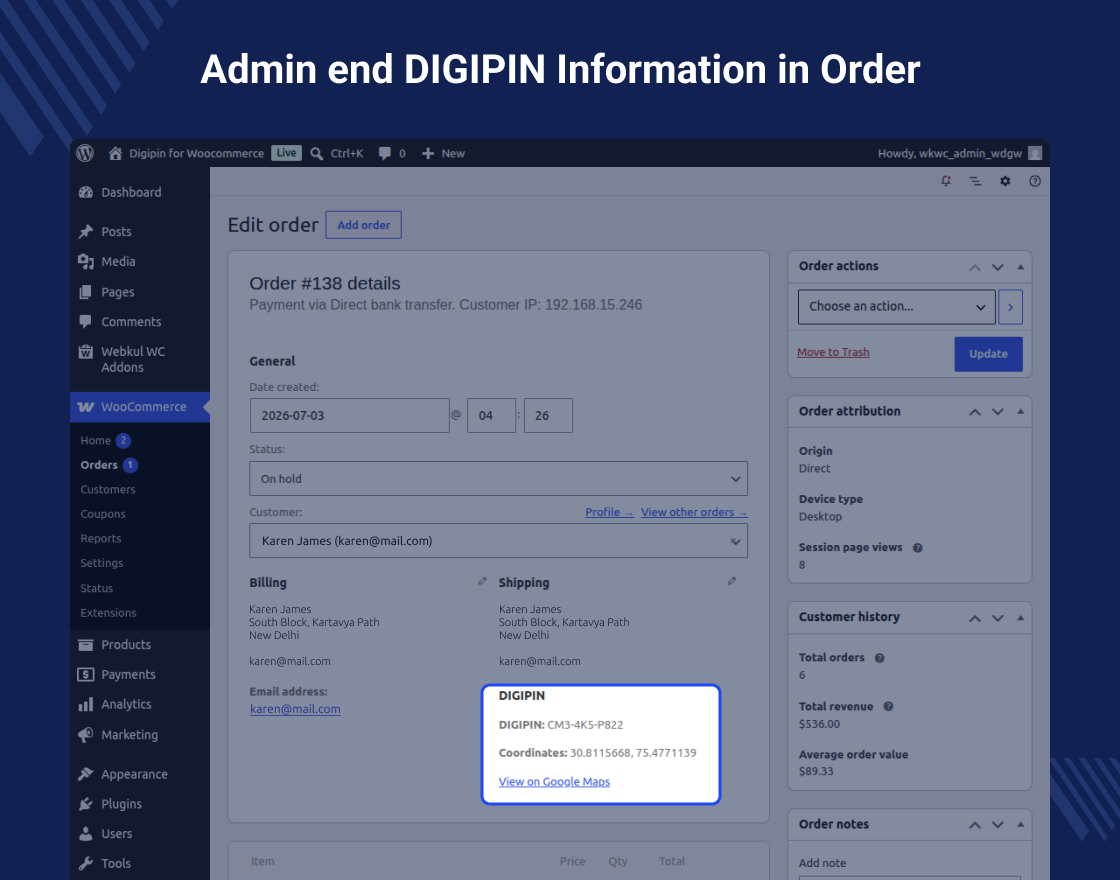Move Order actions panel up
Viewport: 1120px width, 880px height.
[975, 267]
